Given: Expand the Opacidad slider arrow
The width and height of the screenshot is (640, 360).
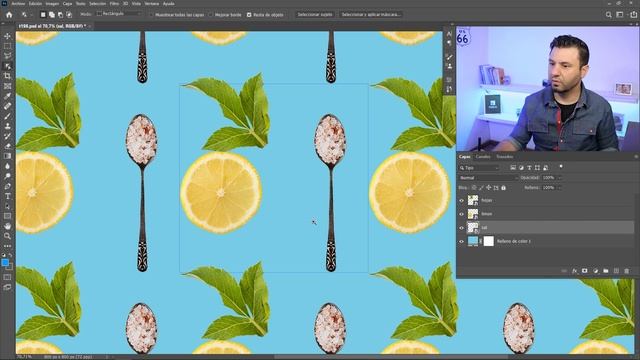Looking at the screenshot, I should pyautogui.click(x=560, y=178).
